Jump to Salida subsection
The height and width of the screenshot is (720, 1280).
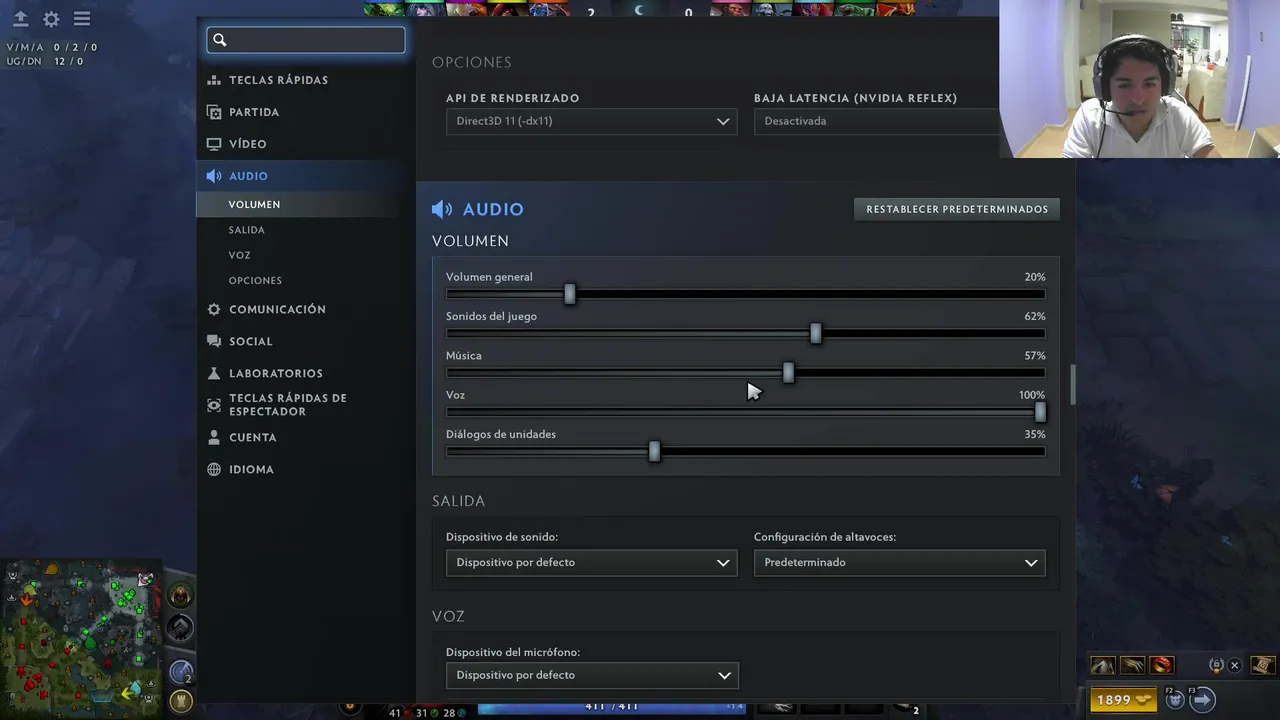pyautogui.click(x=246, y=230)
